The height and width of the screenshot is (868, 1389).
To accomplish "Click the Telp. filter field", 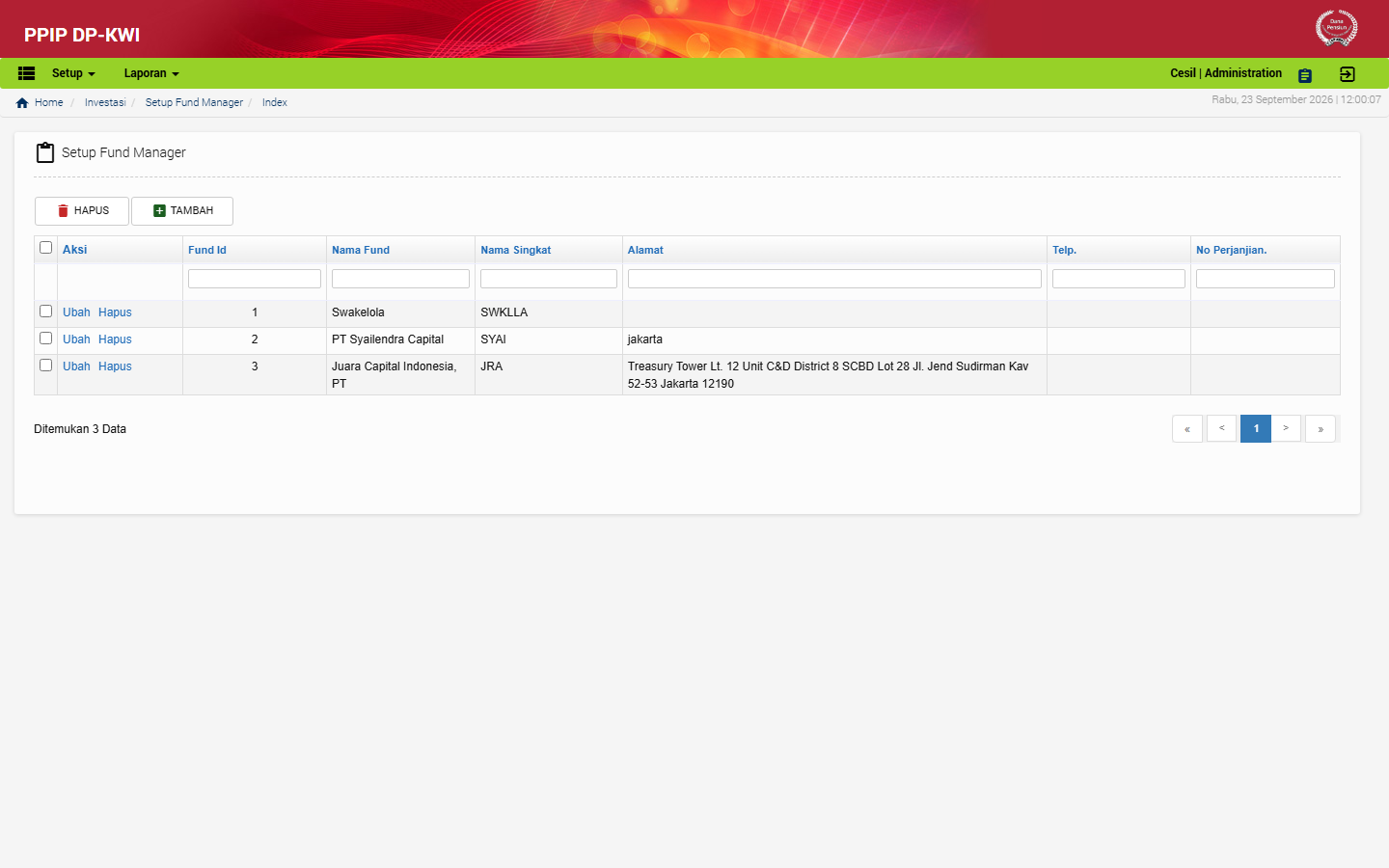I will 1119,279.
